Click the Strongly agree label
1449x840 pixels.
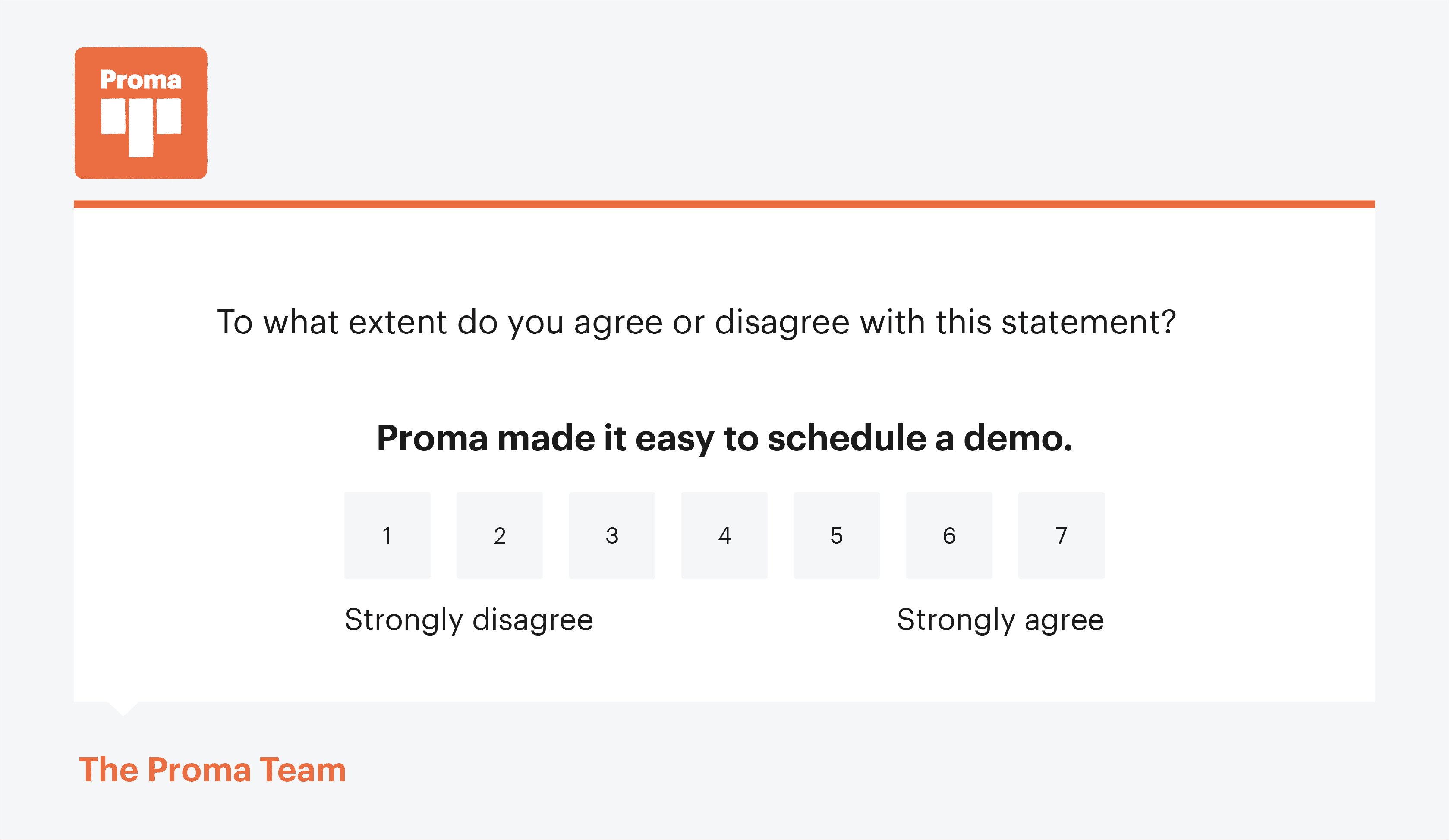(x=1001, y=620)
